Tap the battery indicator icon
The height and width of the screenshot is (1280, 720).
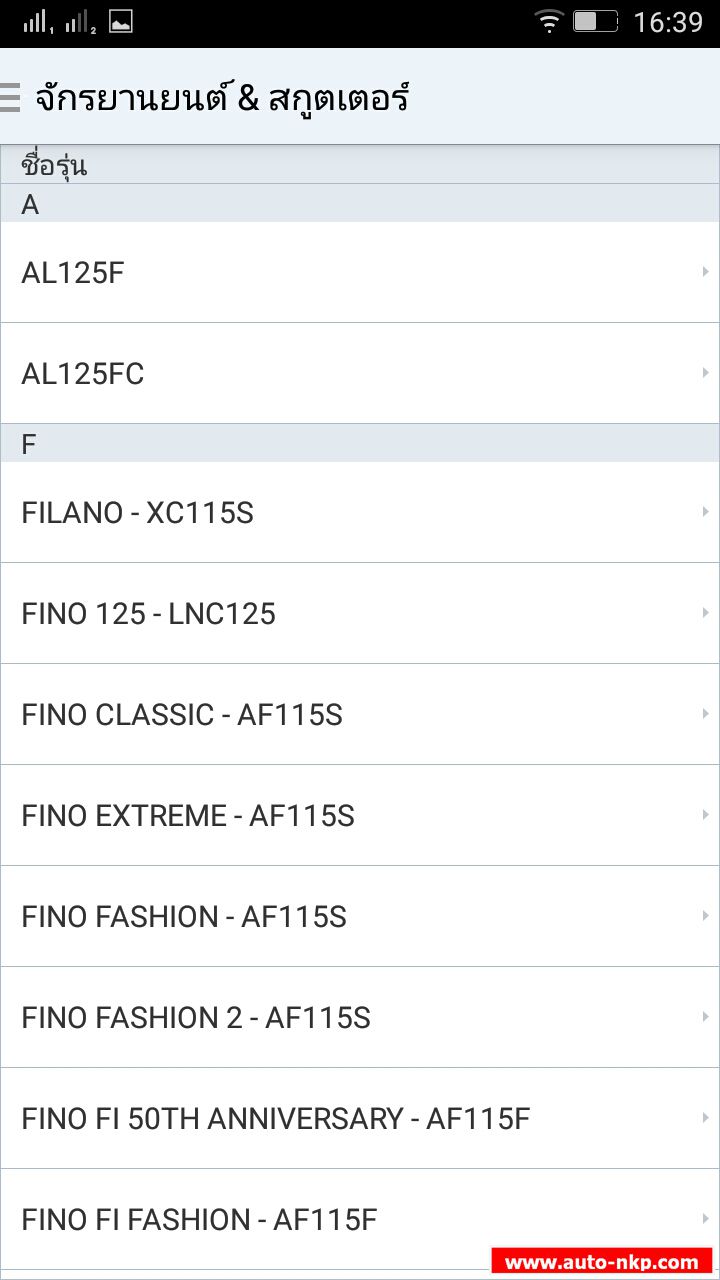[595, 21]
